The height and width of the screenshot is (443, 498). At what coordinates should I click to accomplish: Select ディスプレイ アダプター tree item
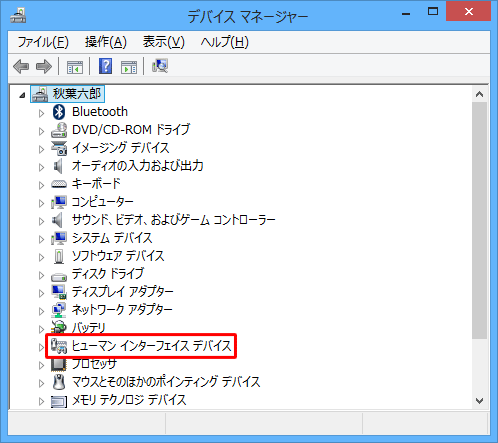pos(123,292)
